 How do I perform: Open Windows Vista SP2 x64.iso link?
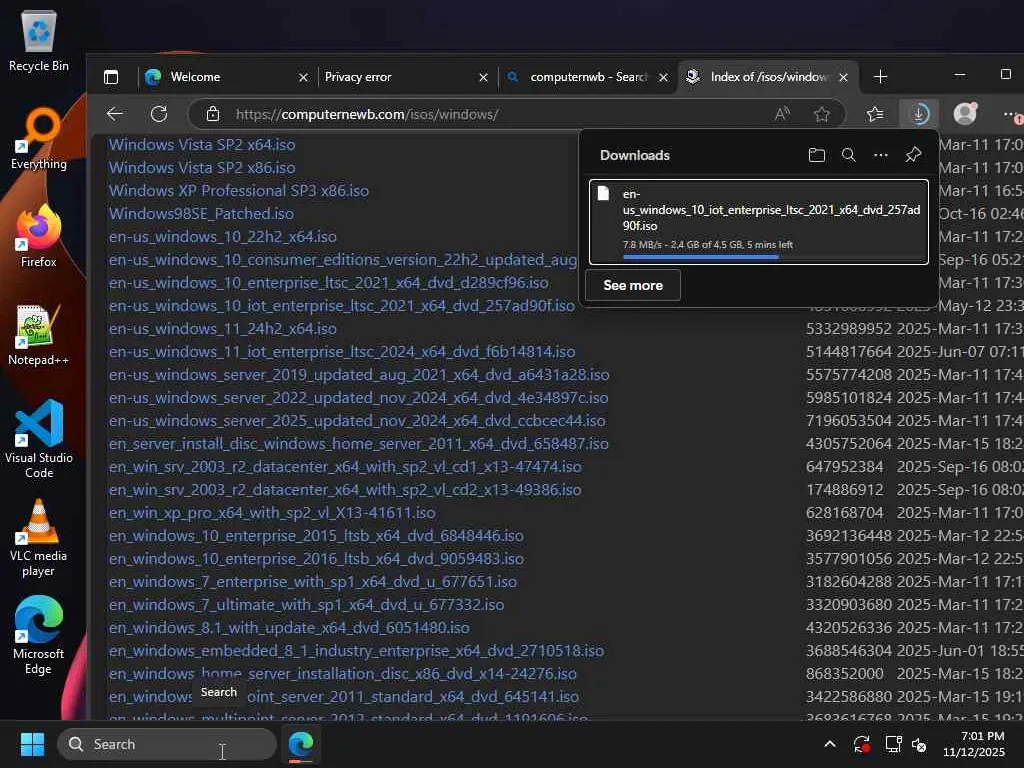[202, 144]
